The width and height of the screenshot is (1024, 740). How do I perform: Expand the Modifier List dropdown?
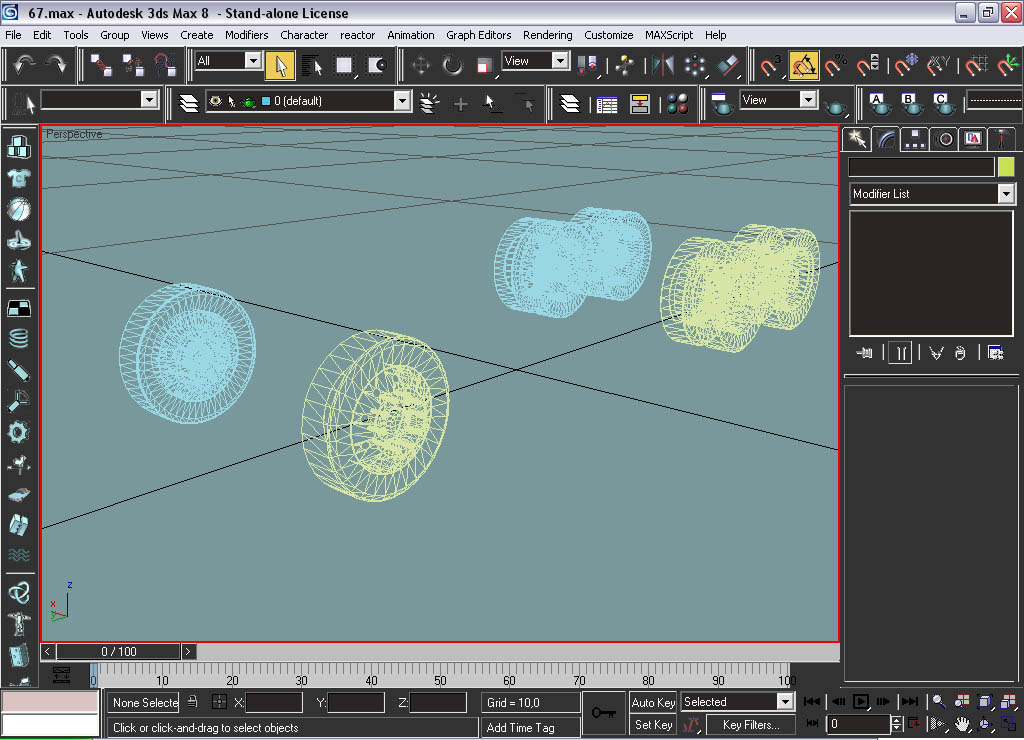point(1006,194)
